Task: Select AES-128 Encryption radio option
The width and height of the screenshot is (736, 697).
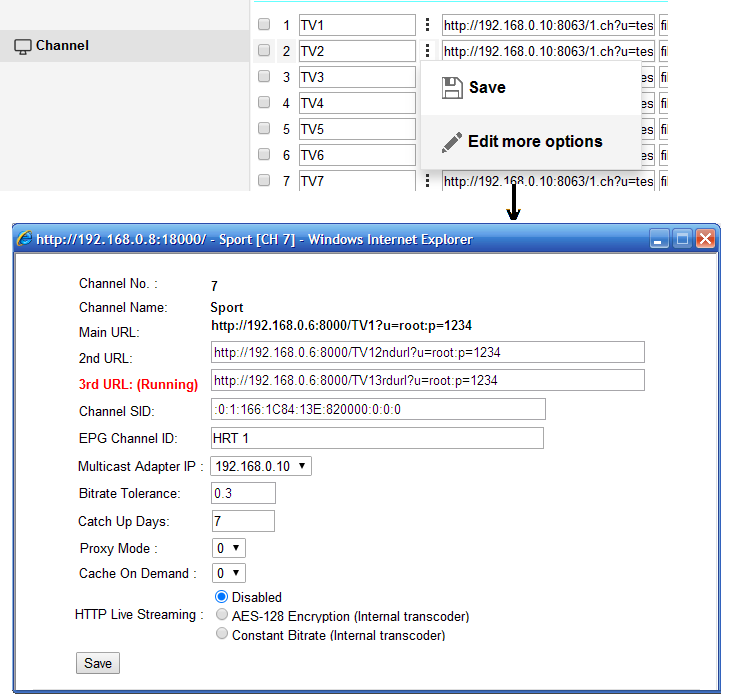Action: (222, 616)
